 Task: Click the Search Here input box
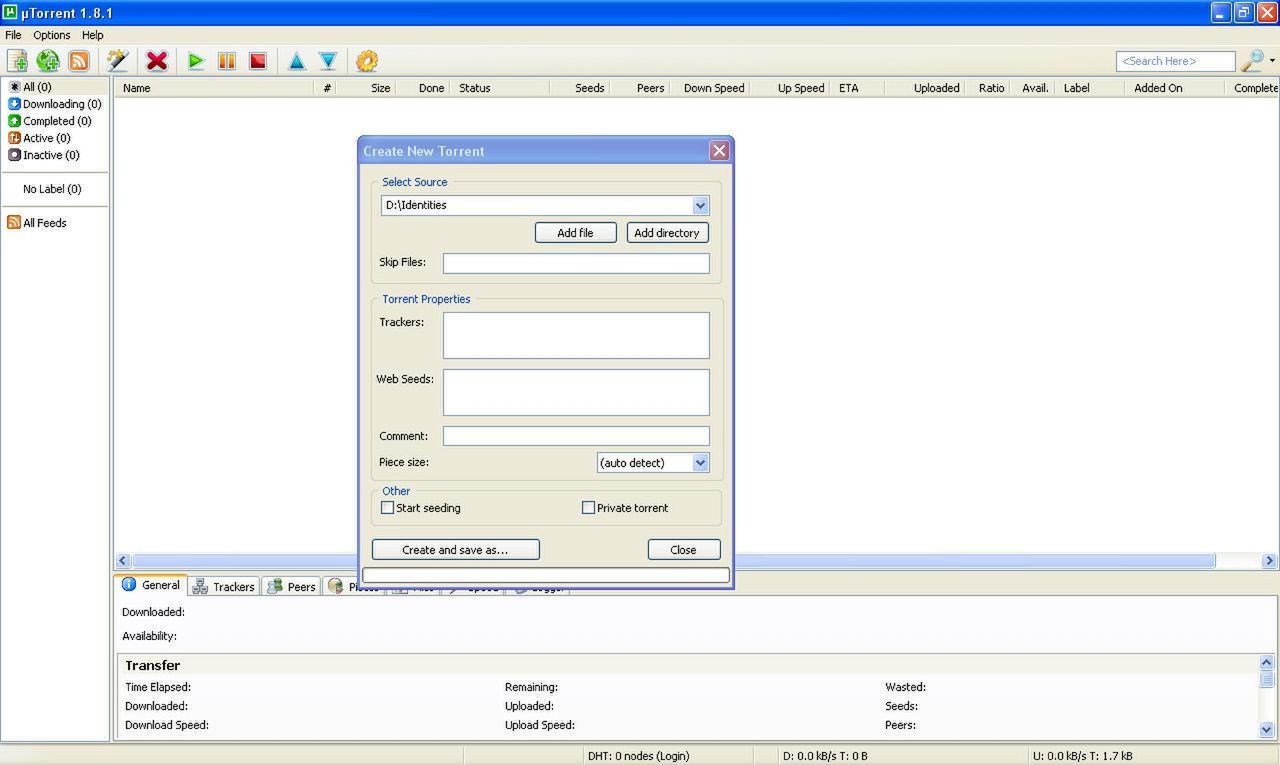point(1175,61)
